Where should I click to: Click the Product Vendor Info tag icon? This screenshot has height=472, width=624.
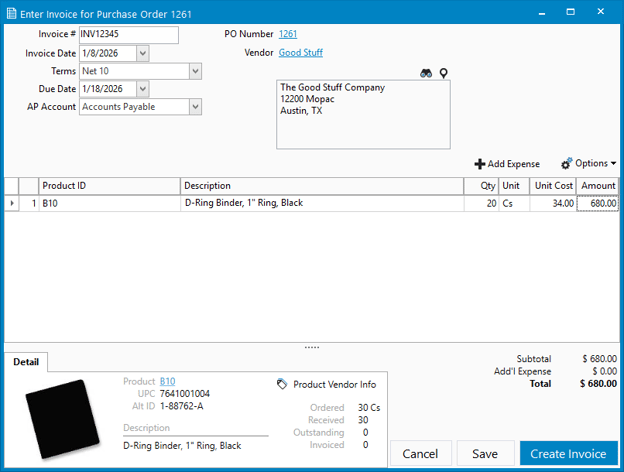(x=282, y=384)
